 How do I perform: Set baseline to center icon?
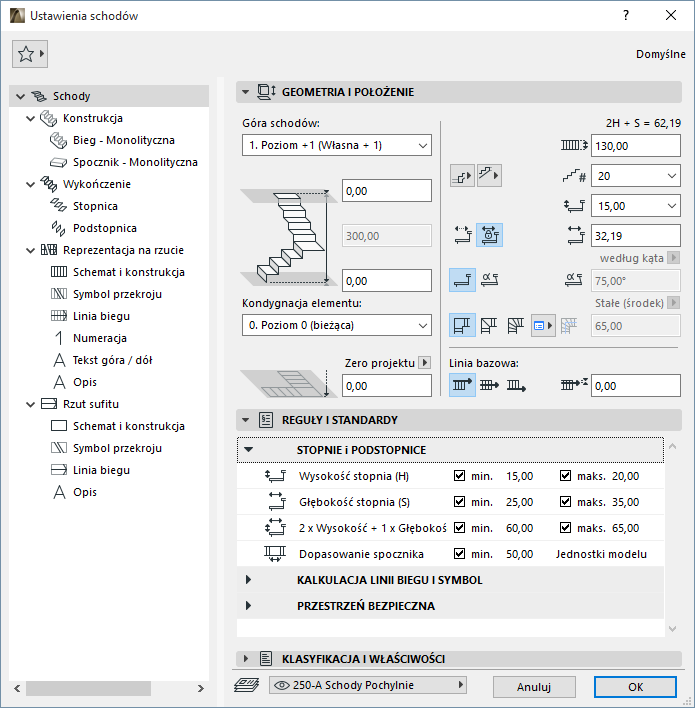click(489, 385)
